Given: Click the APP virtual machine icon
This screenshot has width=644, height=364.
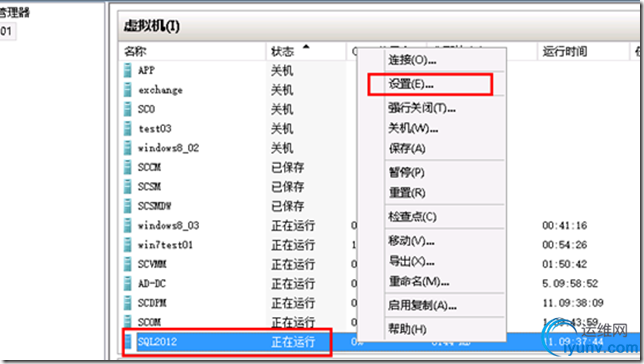Looking at the screenshot, I should pos(128,70).
